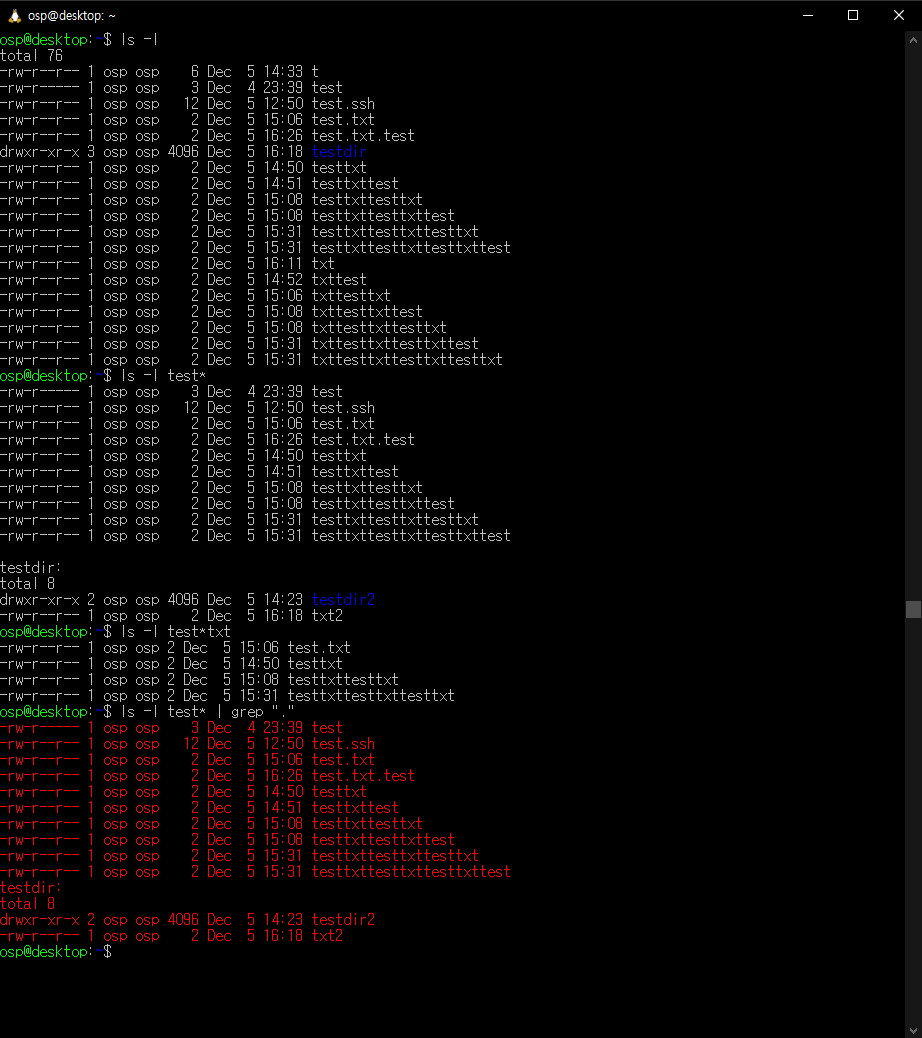This screenshot has width=922, height=1038.
Task: Click the final empty prompt 'osp@desktop:~$'
Action: point(56,952)
